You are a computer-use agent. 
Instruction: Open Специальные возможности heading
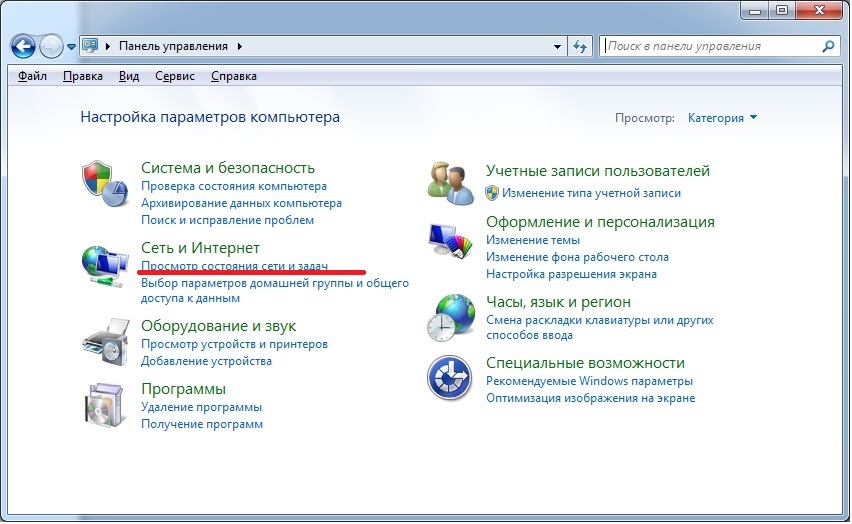585,363
